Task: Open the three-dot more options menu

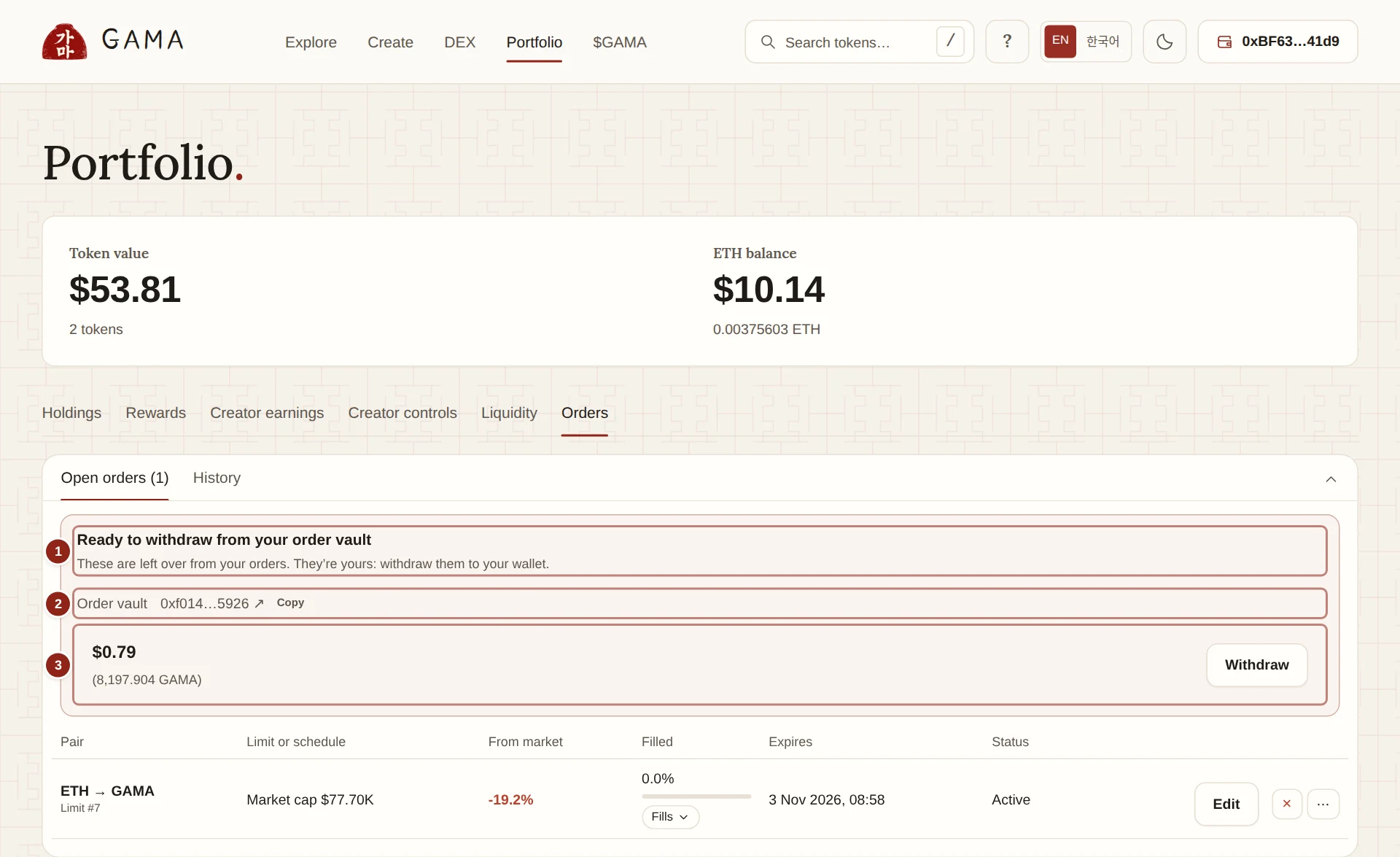Action: point(1323,804)
